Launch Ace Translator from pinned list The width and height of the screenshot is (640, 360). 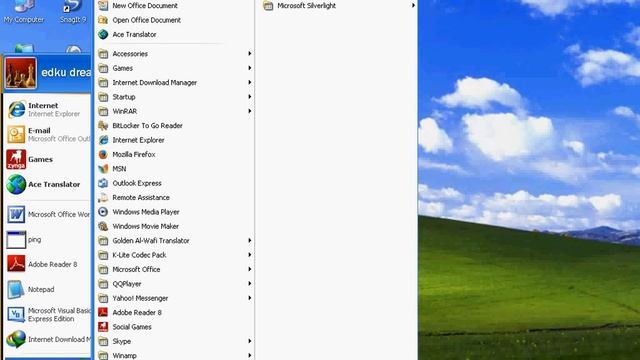coord(16,184)
